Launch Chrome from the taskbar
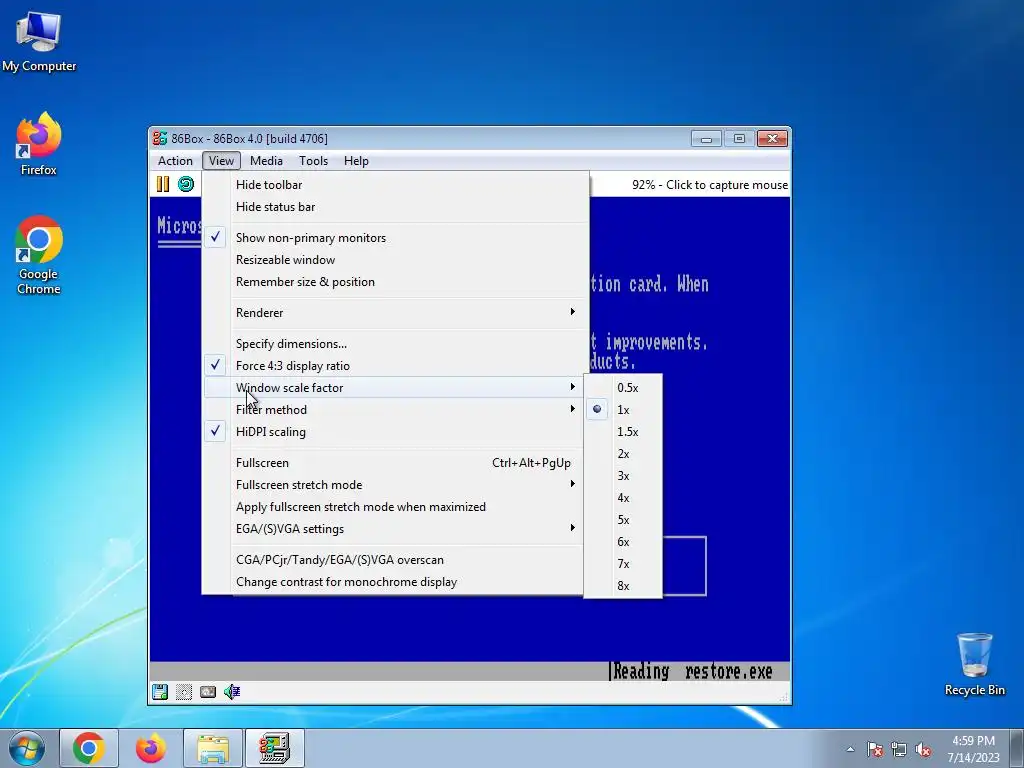Image resolution: width=1024 pixels, height=768 pixels. [x=89, y=748]
